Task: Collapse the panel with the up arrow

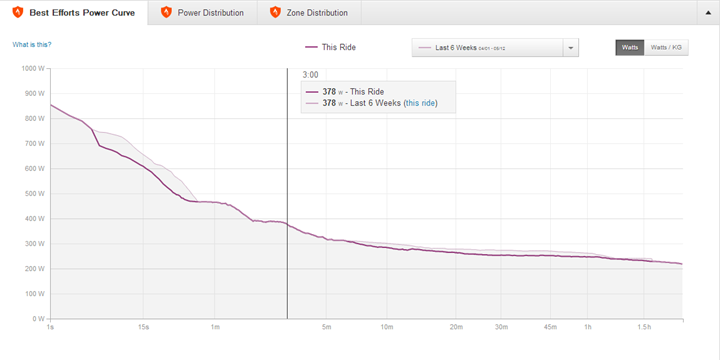Action: coord(708,13)
